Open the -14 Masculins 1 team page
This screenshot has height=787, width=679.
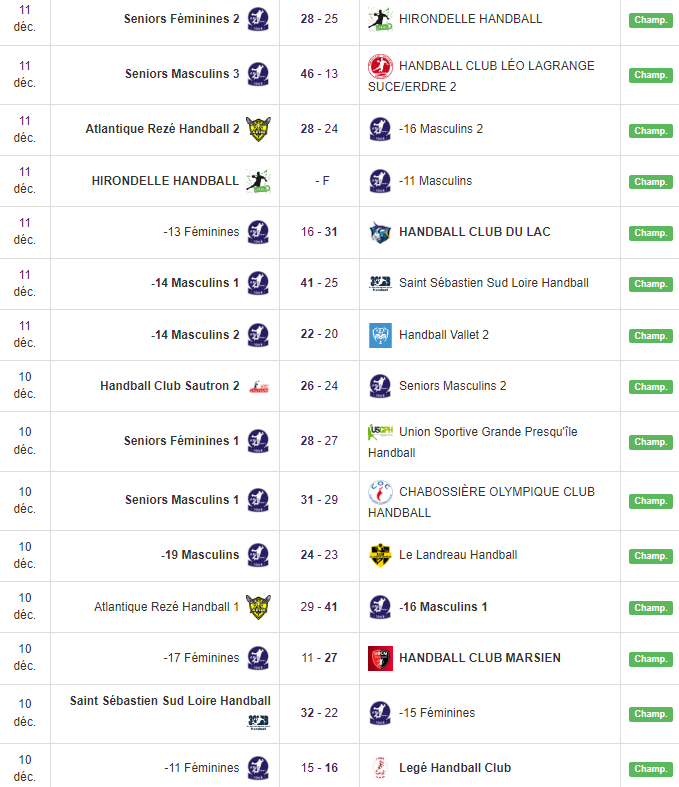tap(195, 283)
